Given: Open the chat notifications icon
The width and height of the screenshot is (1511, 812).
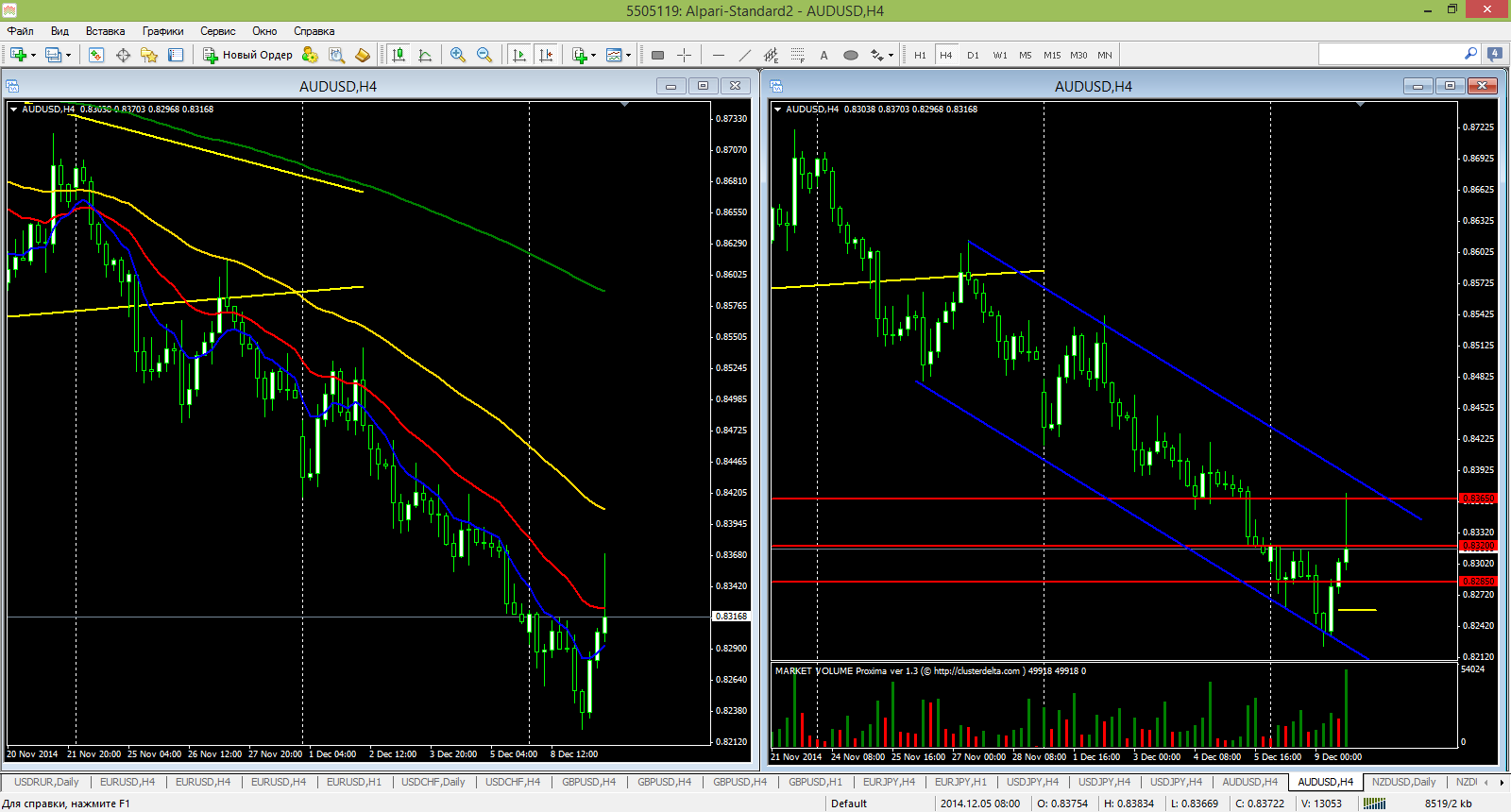Looking at the screenshot, I should pyautogui.click(x=1495, y=54).
